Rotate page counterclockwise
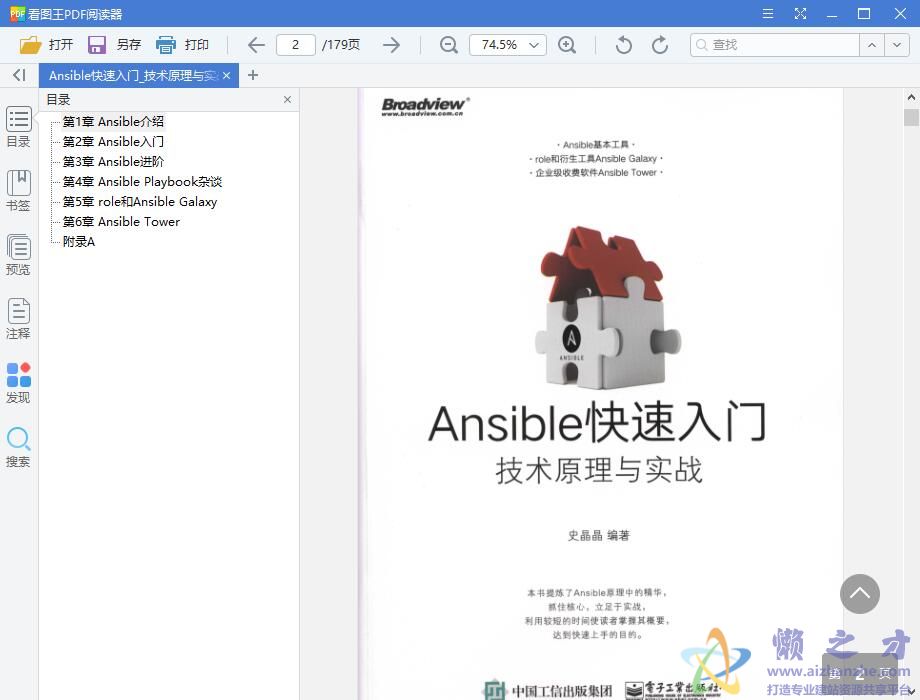 pyautogui.click(x=624, y=45)
